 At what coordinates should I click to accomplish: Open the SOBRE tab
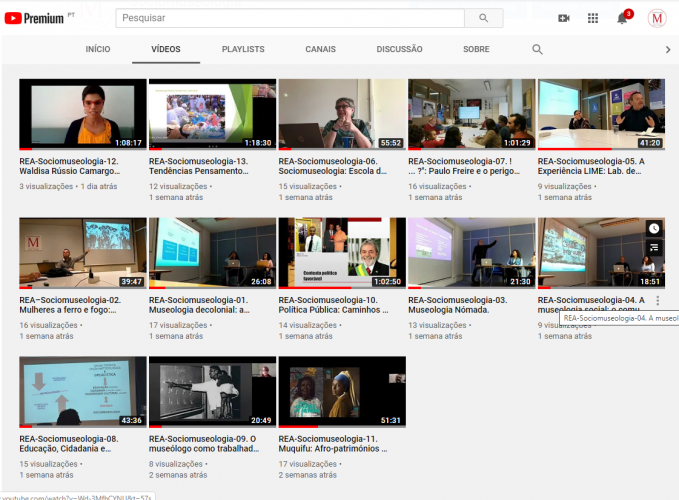click(476, 49)
